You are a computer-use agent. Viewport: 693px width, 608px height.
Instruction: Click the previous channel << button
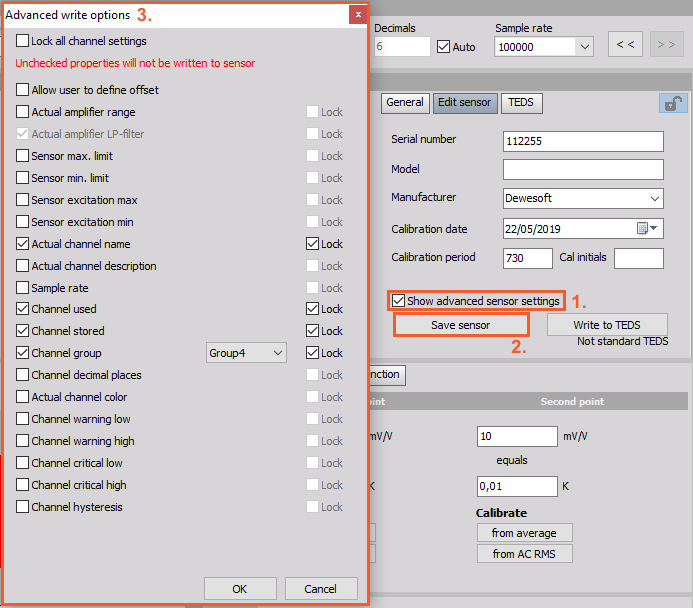[625, 44]
